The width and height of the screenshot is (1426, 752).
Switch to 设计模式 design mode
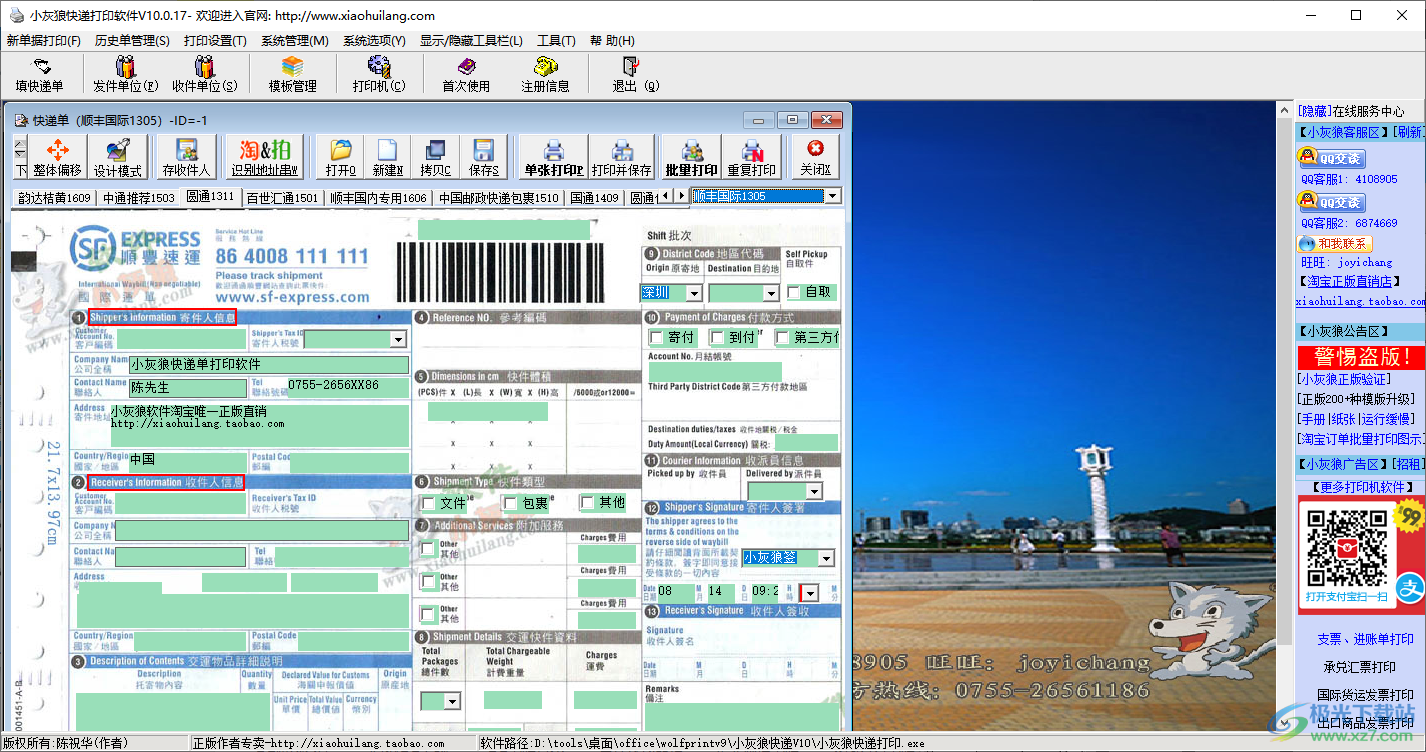coord(118,158)
